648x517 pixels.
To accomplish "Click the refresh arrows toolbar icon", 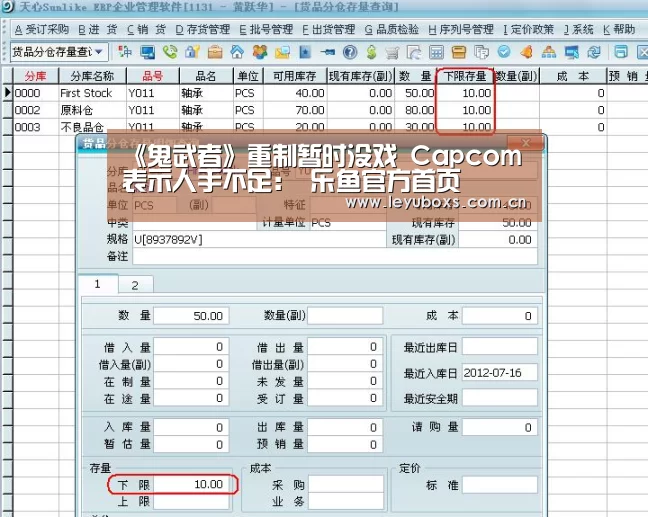I will click(x=594, y=52).
